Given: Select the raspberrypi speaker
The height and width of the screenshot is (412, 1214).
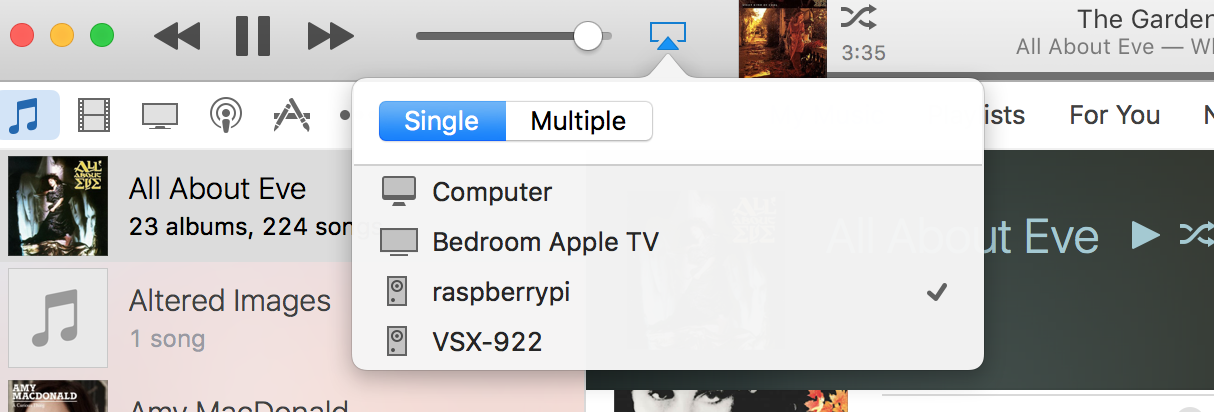Looking at the screenshot, I should point(668,292).
